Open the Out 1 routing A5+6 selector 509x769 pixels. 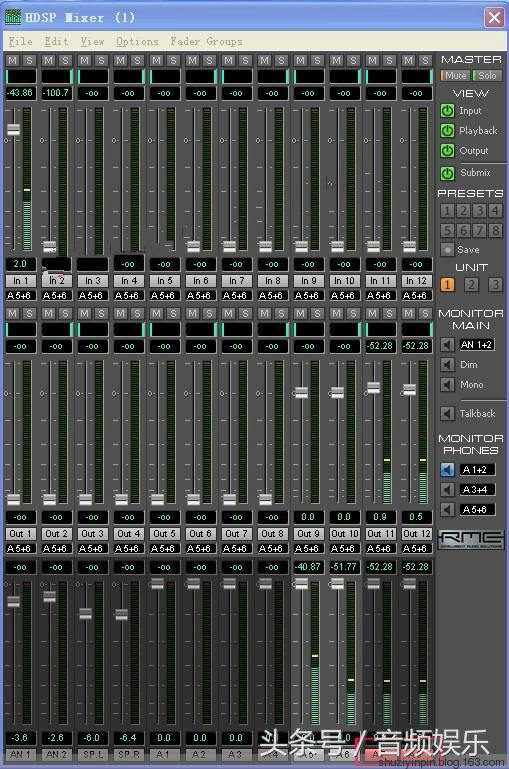(x=20, y=549)
